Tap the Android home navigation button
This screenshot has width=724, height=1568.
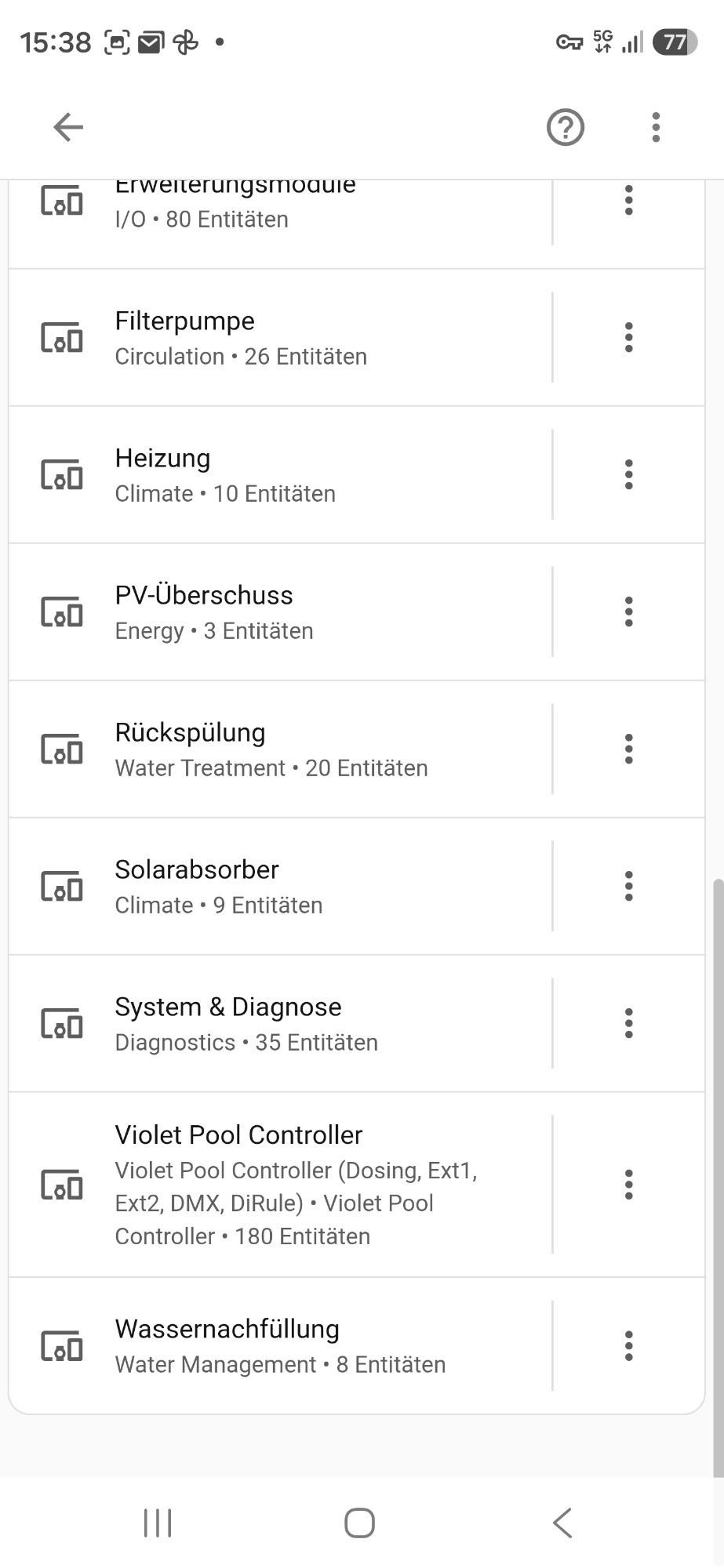click(359, 1523)
